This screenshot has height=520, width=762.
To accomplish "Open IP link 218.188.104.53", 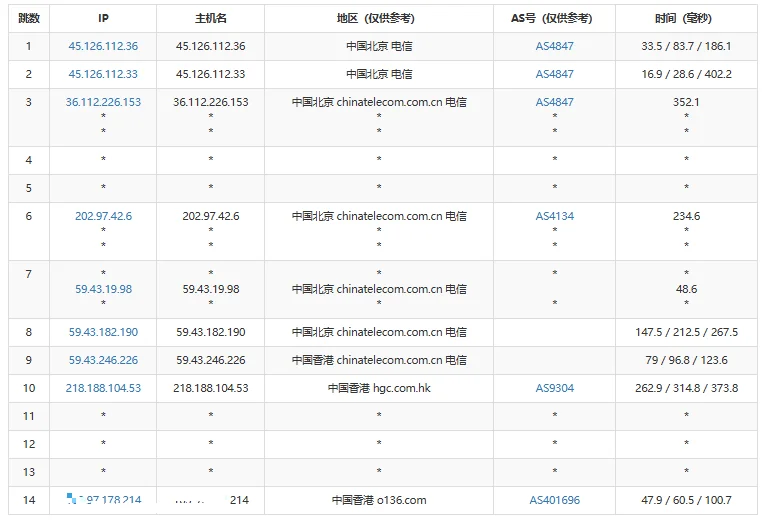I will pyautogui.click(x=103, y=388).
